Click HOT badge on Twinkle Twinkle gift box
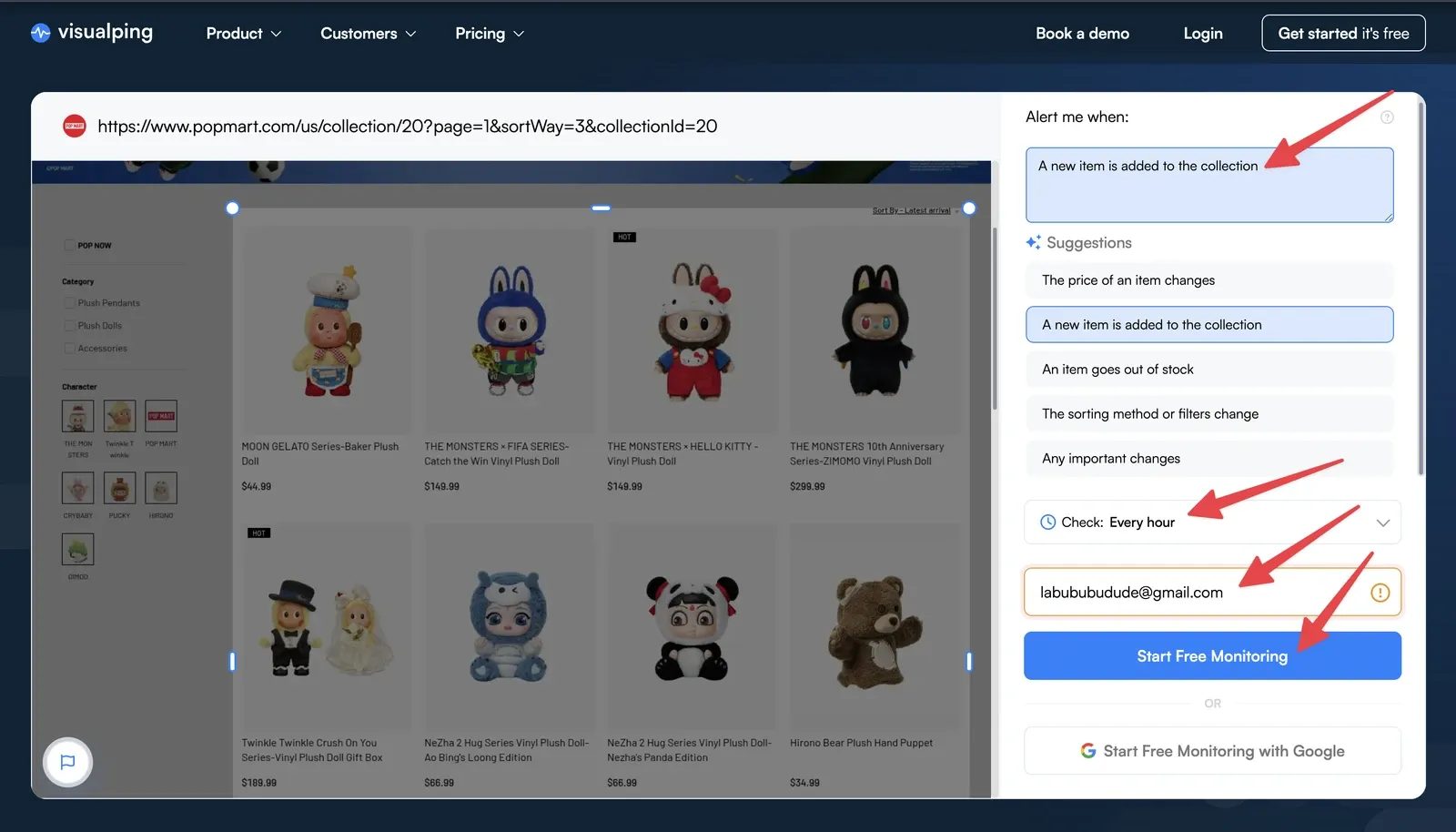The width and height of the screenshot is (1456, 832). (258, 533)
